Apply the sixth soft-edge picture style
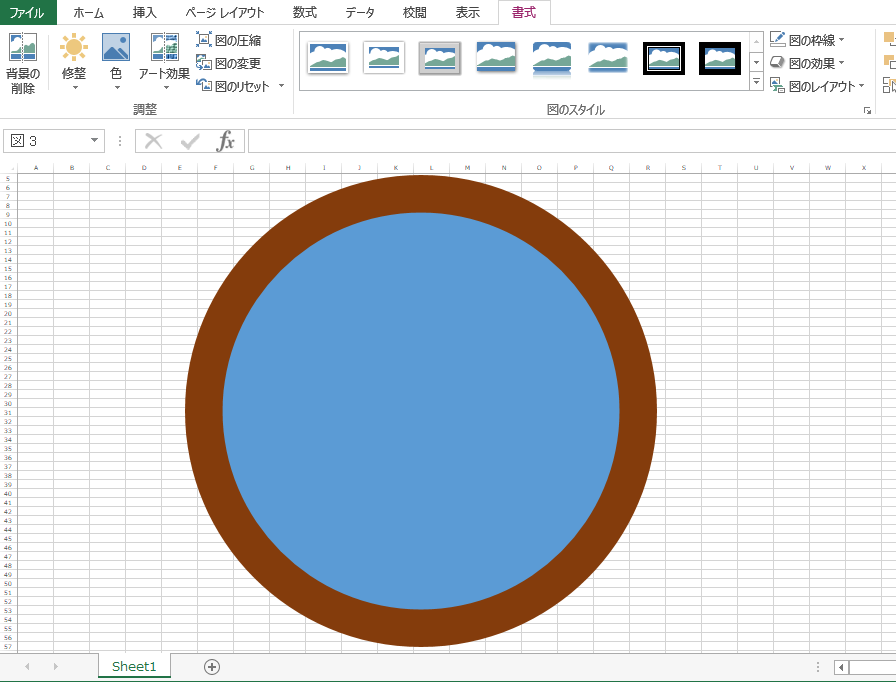 [607, 58]
